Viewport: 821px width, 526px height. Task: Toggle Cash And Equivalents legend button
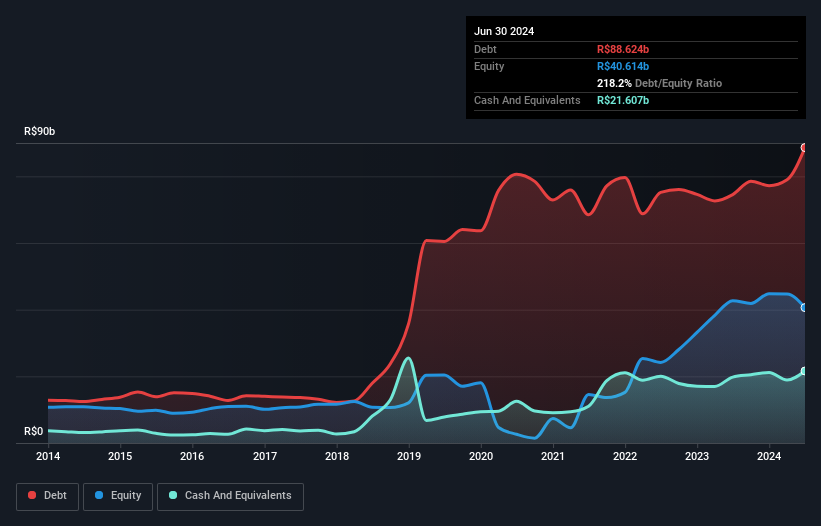point(230,496)
